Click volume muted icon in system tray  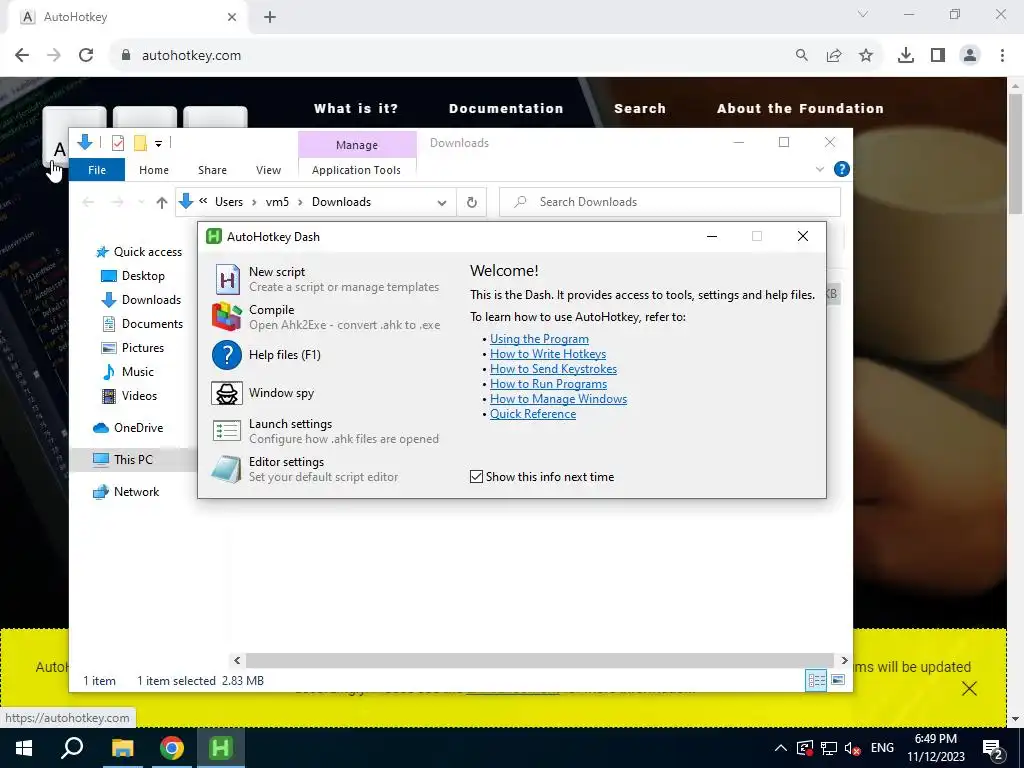(852, 748)
